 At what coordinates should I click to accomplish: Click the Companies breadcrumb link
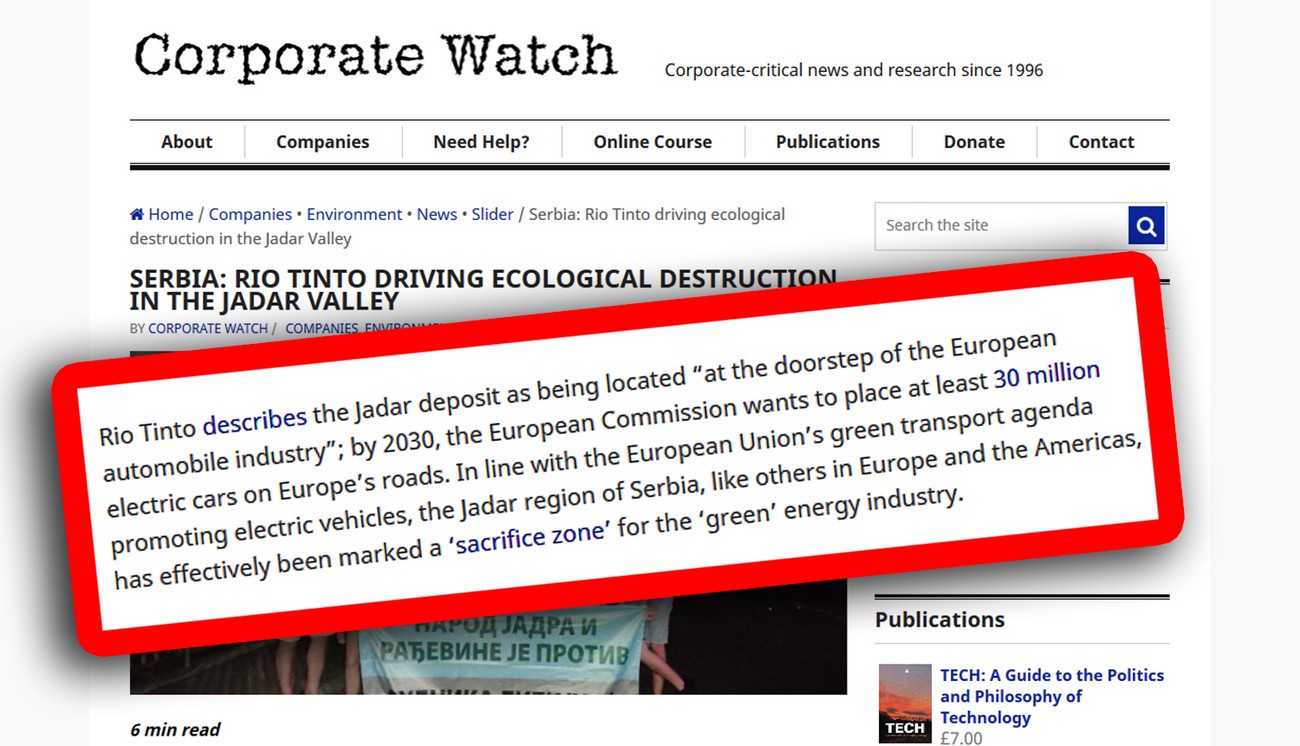(250, 214)
